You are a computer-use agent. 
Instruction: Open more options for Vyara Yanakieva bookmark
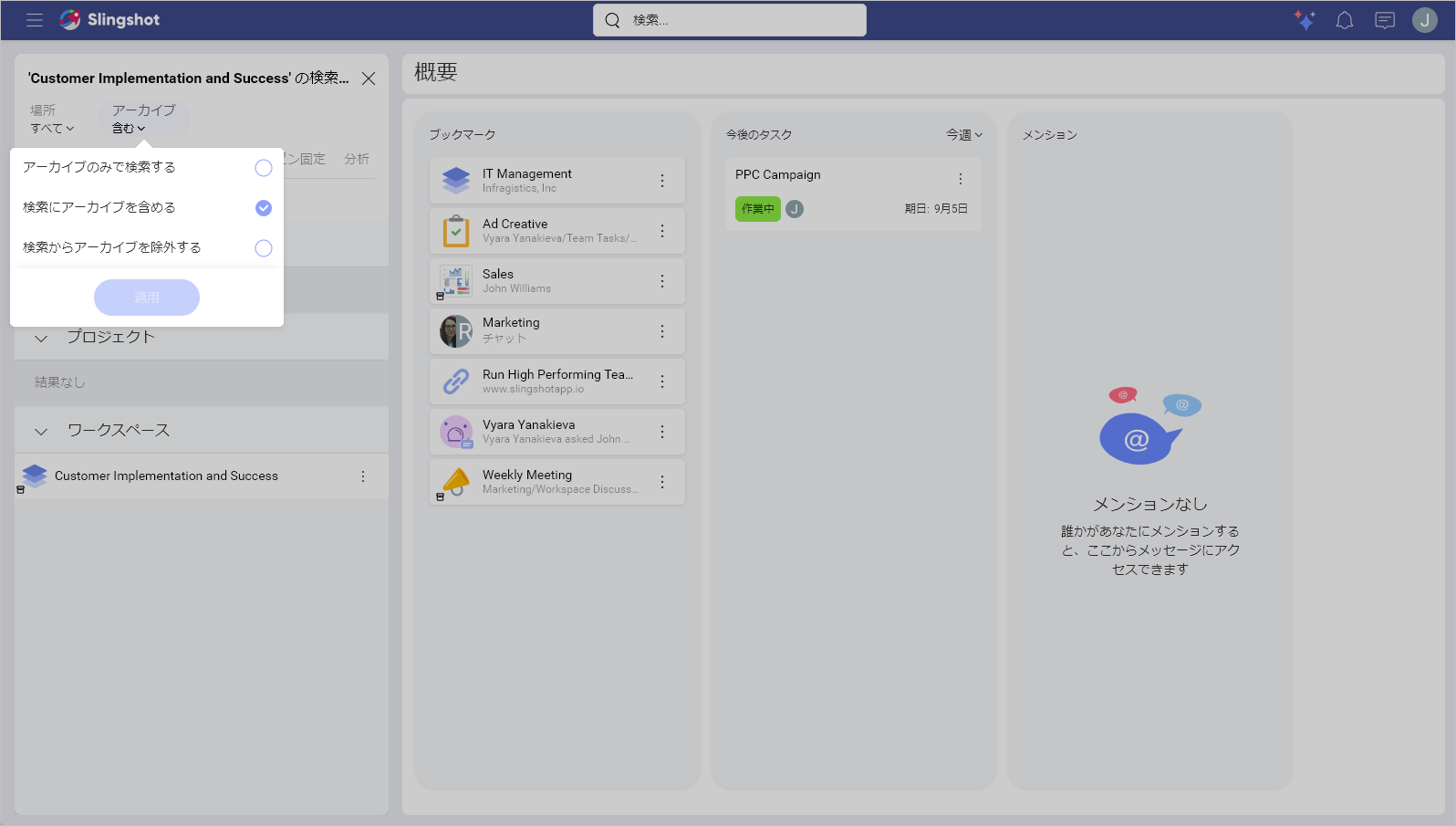pyautogui.click(x=662, y=432)
